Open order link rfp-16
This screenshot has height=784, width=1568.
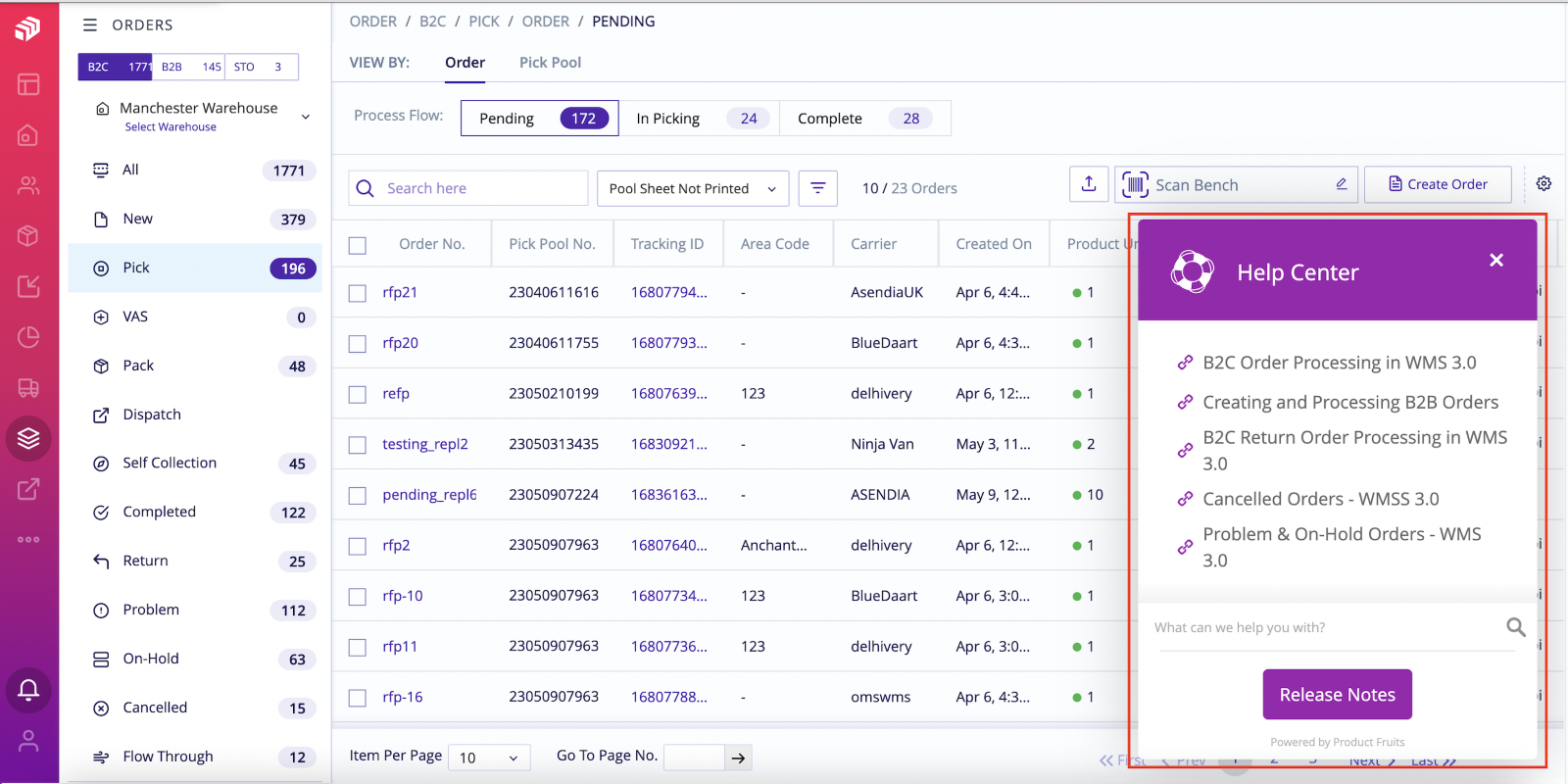[403, 697]
